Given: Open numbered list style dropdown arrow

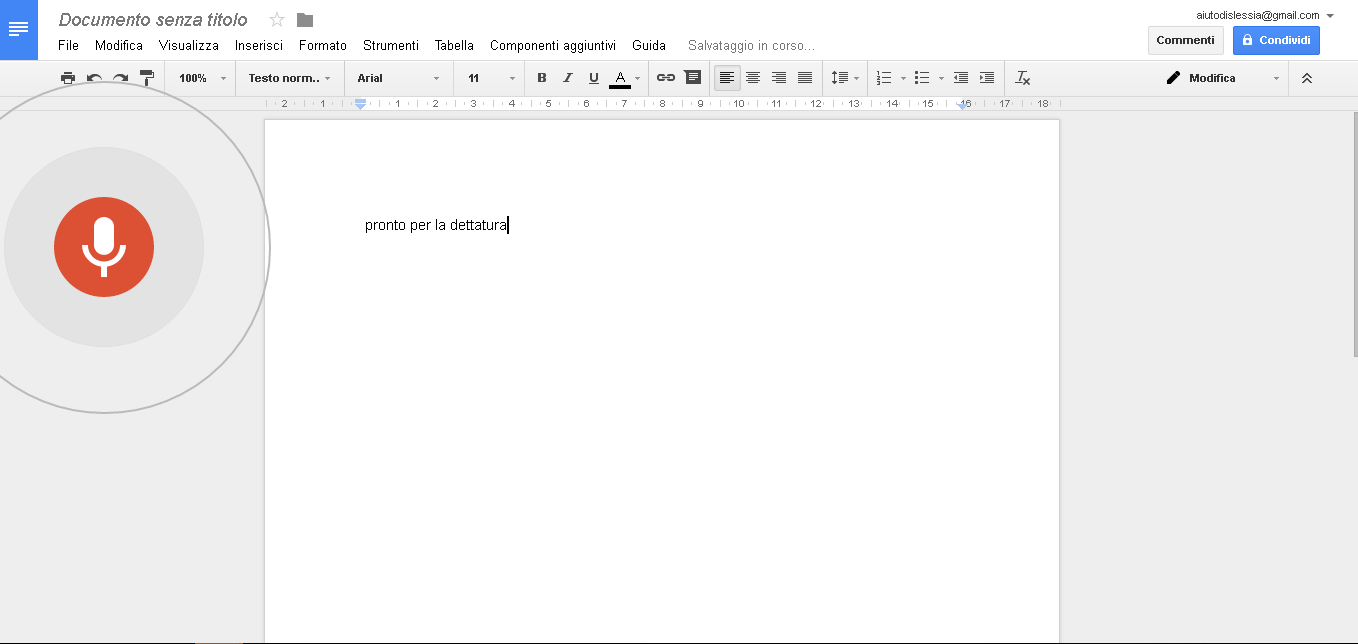Looking at the screenshot, I should [903, 78].
